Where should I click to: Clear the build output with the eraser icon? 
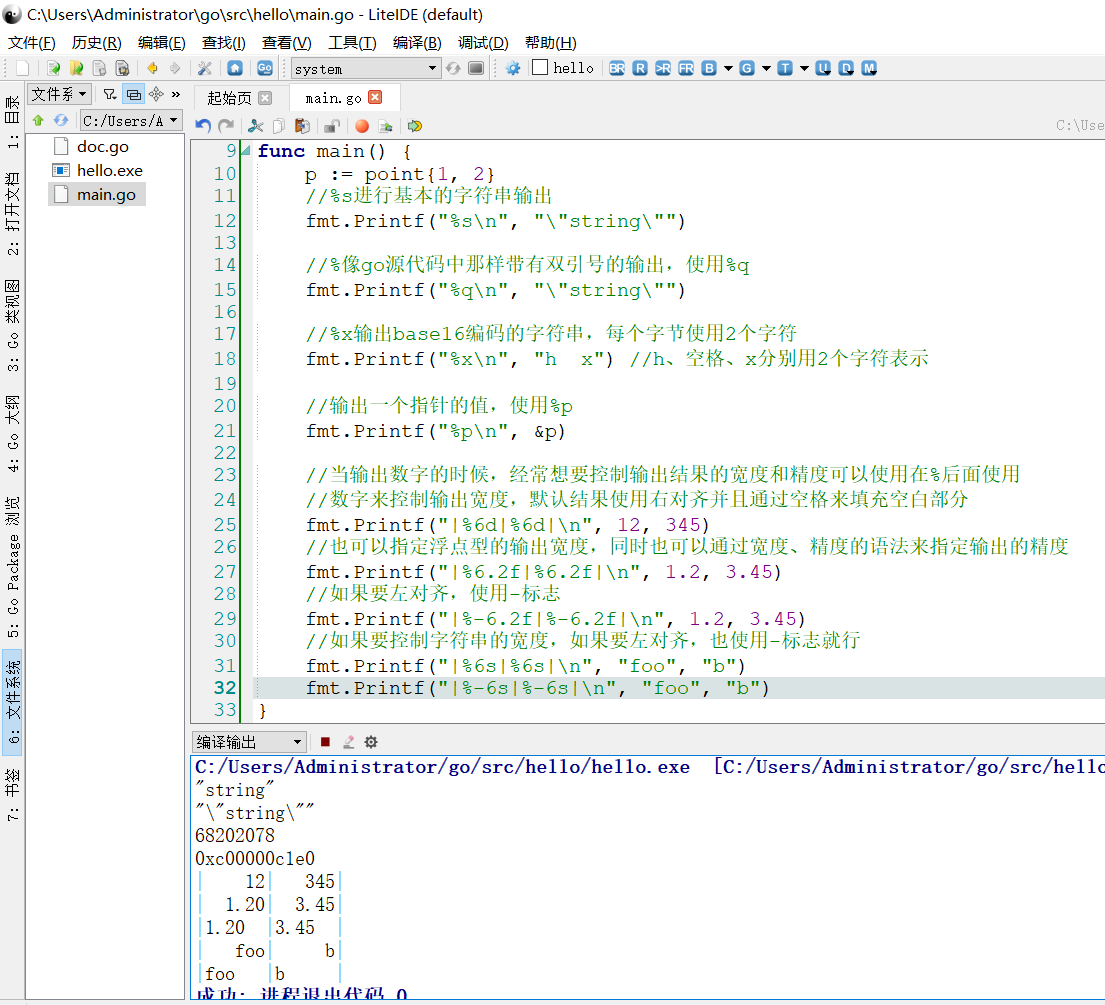pos(348,741)
